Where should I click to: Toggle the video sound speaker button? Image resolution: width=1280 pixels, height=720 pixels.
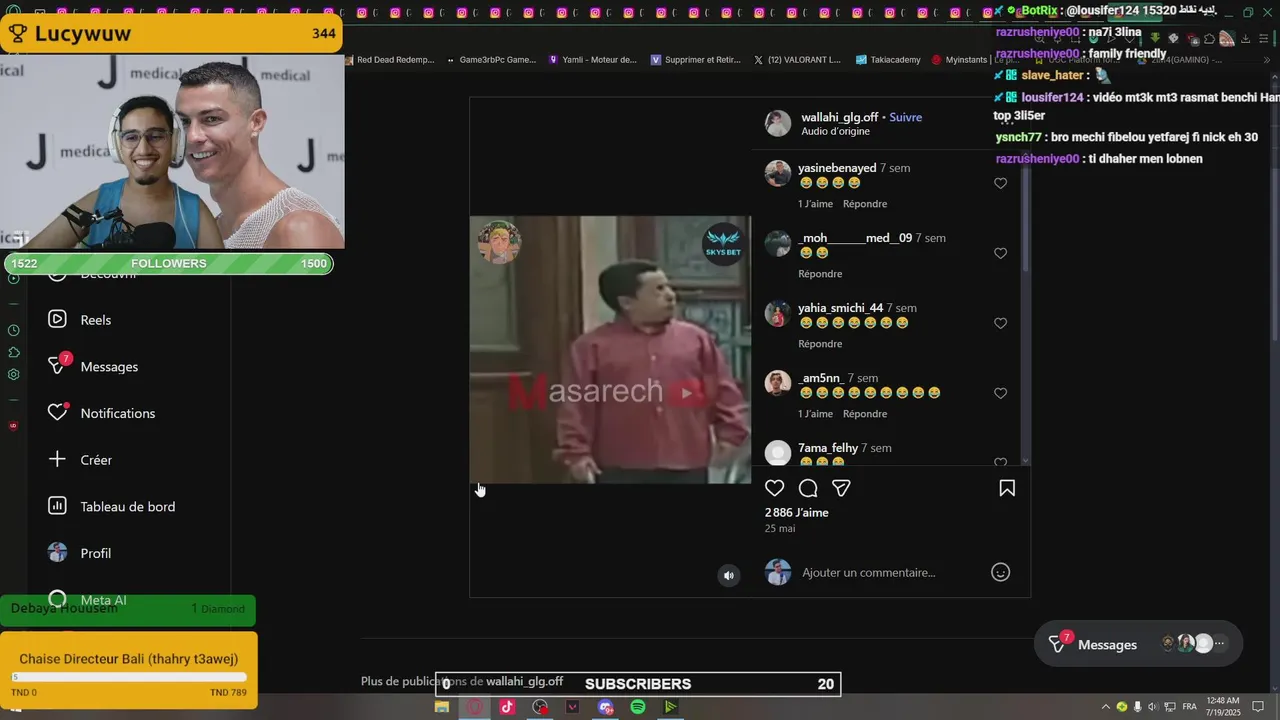(x=729, y=575)
